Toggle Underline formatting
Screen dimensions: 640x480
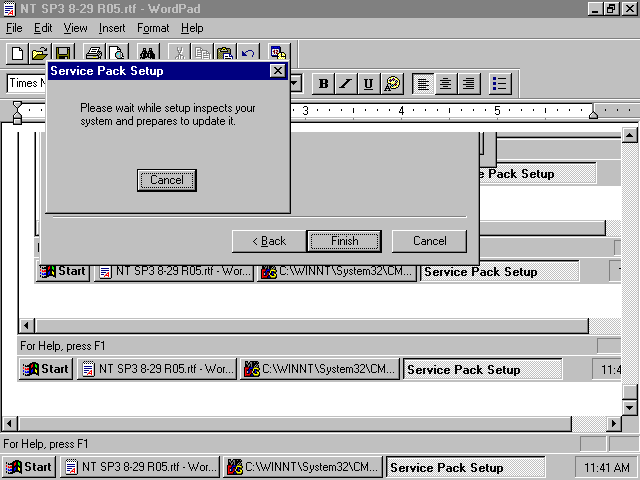(x=368, y=84)
